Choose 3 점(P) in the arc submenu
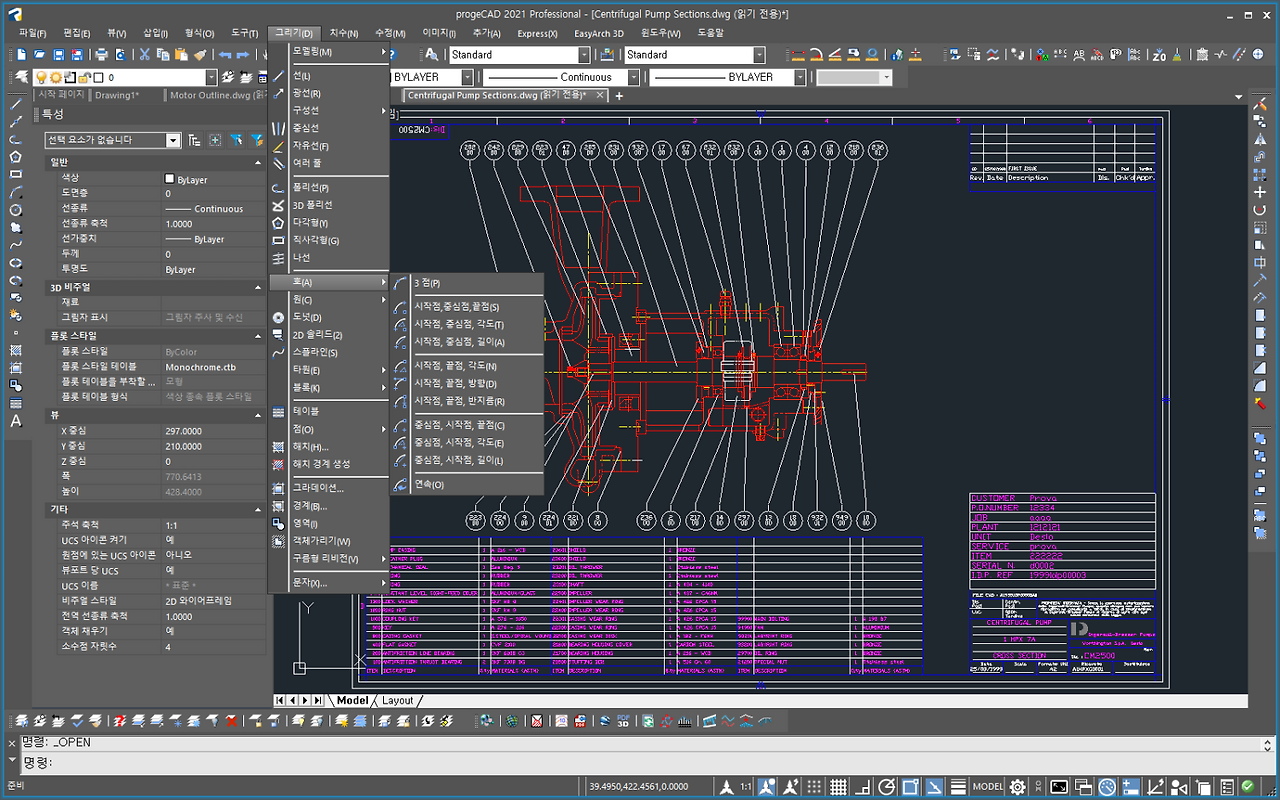 [x=427, y=283]
